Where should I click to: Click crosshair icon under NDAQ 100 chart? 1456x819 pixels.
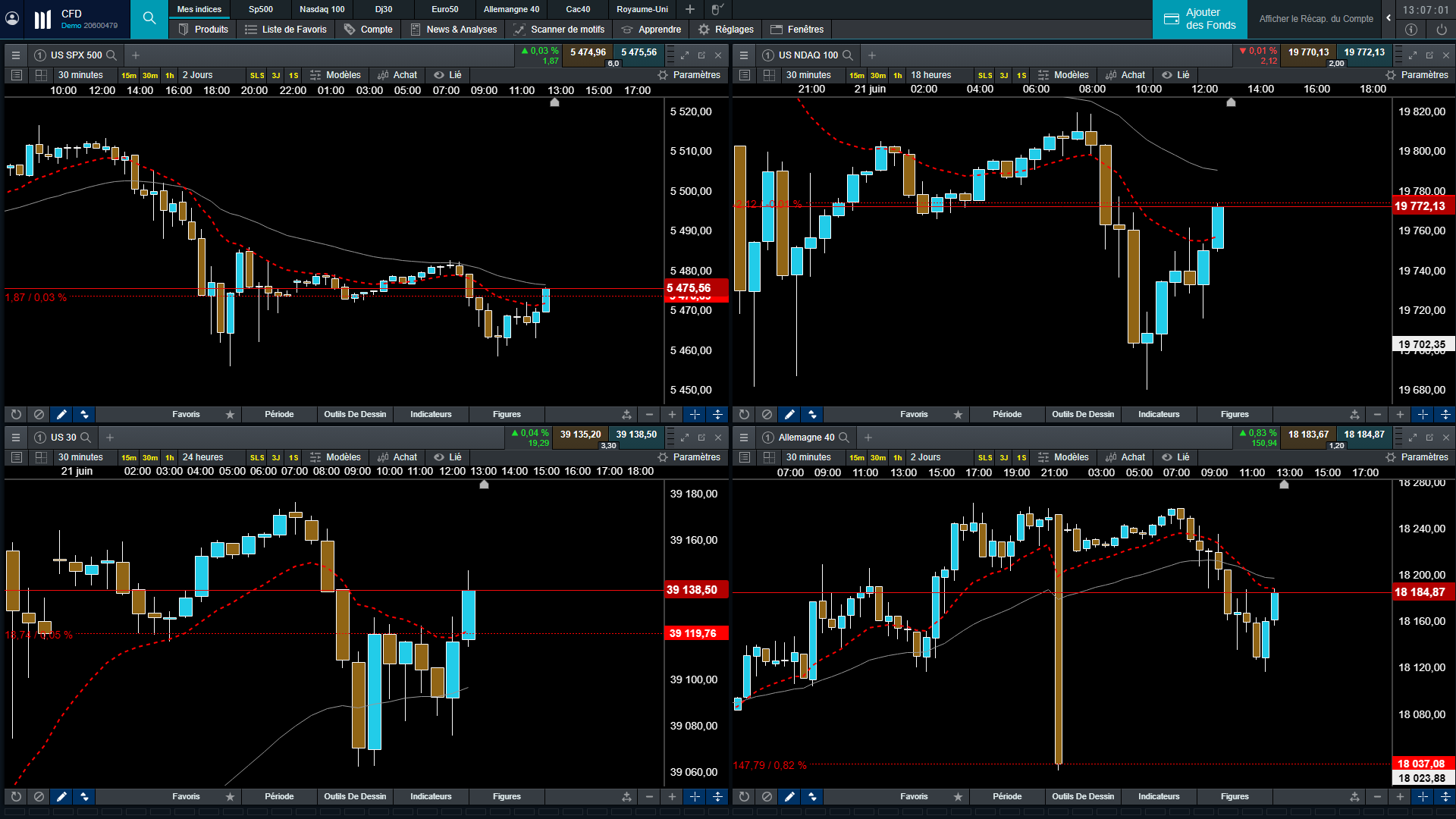click(1423, 415)
